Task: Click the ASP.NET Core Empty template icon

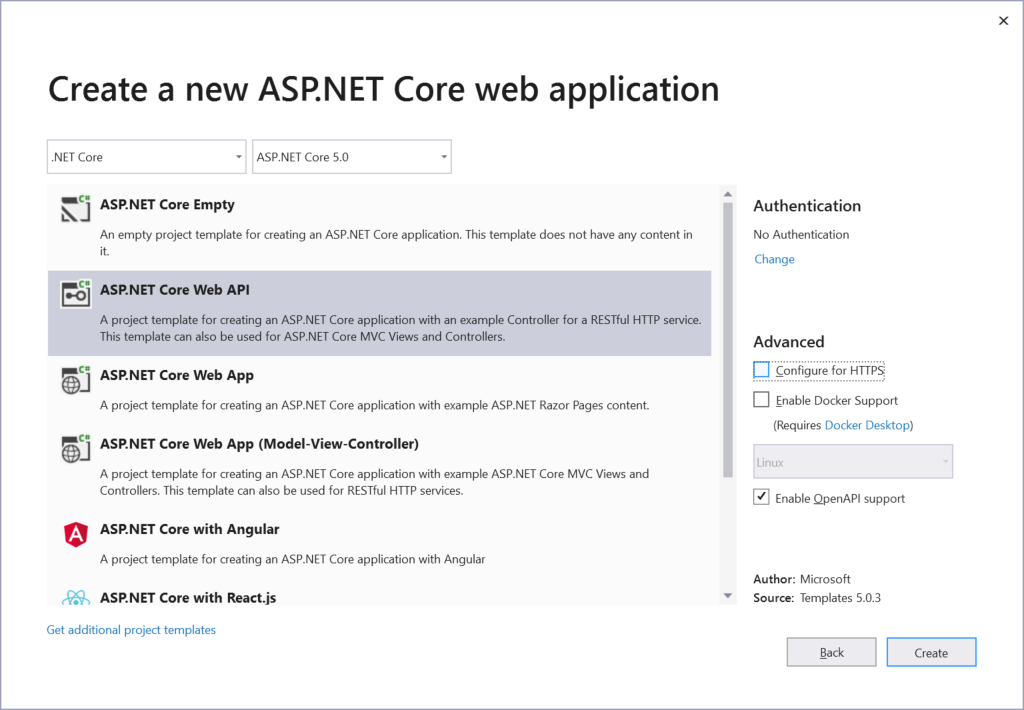Action: [x=76, y=208]
